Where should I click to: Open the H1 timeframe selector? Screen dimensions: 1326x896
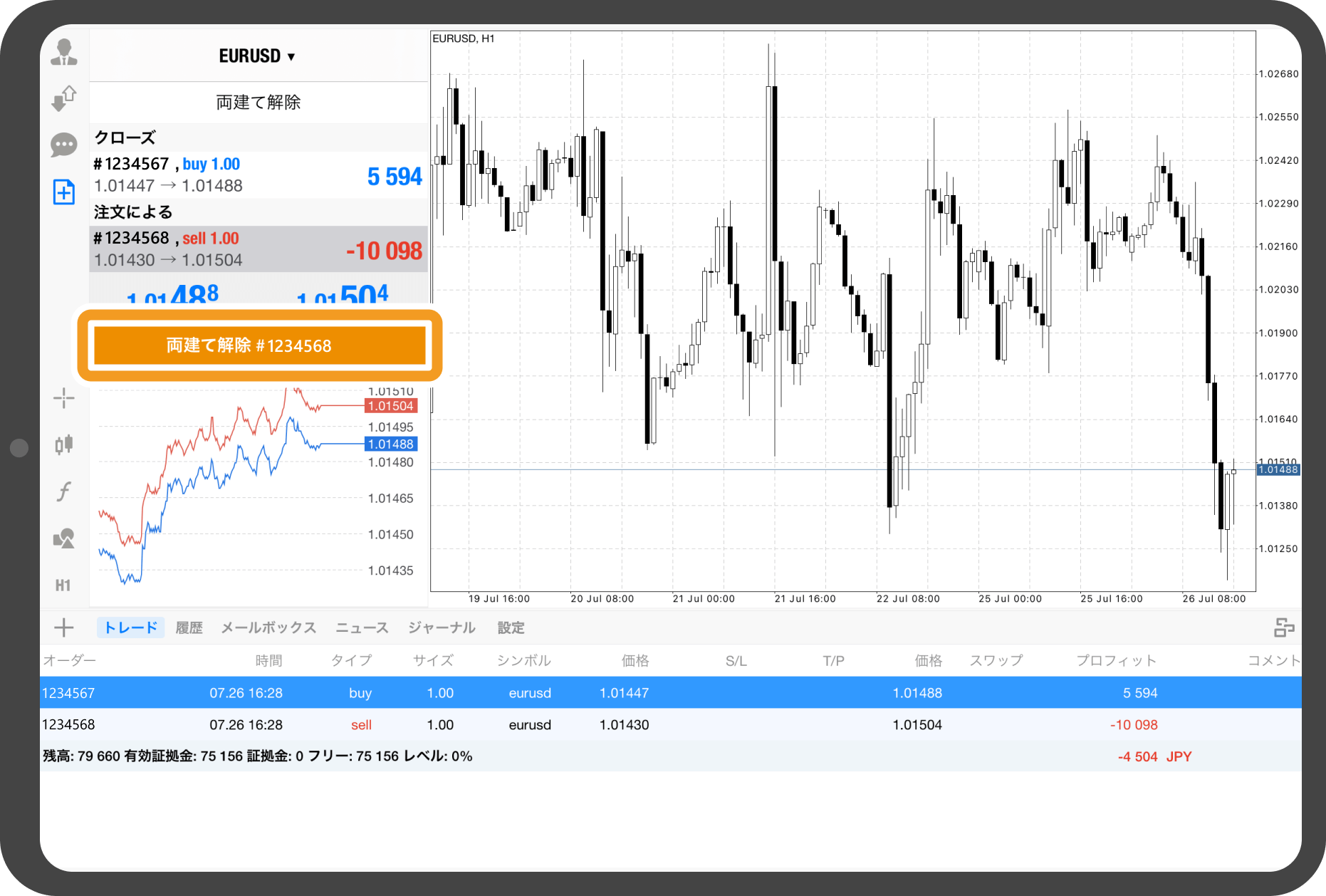[x=63, y=585]
